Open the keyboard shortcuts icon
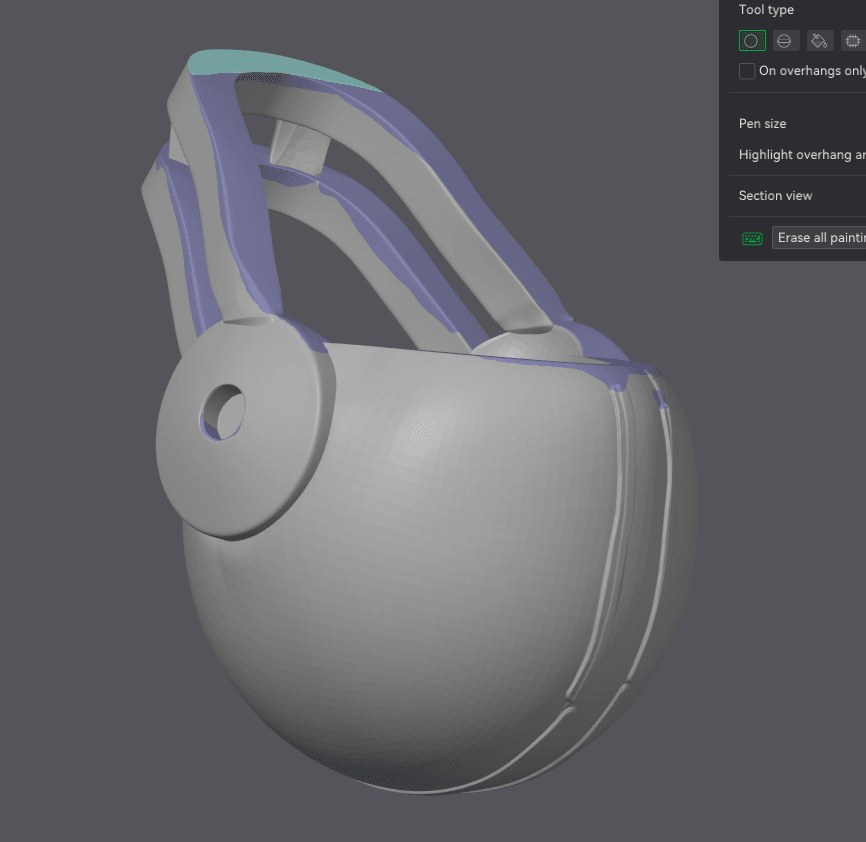Image resolution: width=866 pixels, height=842 pixels. coord(752,239)
